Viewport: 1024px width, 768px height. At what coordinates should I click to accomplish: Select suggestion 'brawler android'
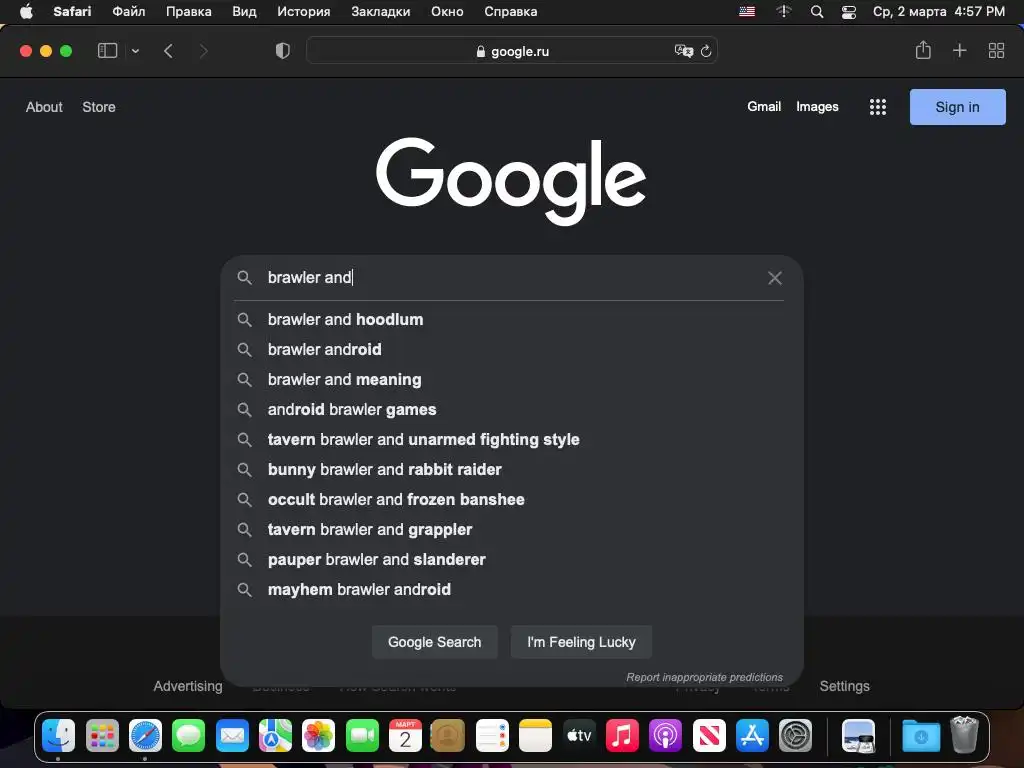[511, 349]
